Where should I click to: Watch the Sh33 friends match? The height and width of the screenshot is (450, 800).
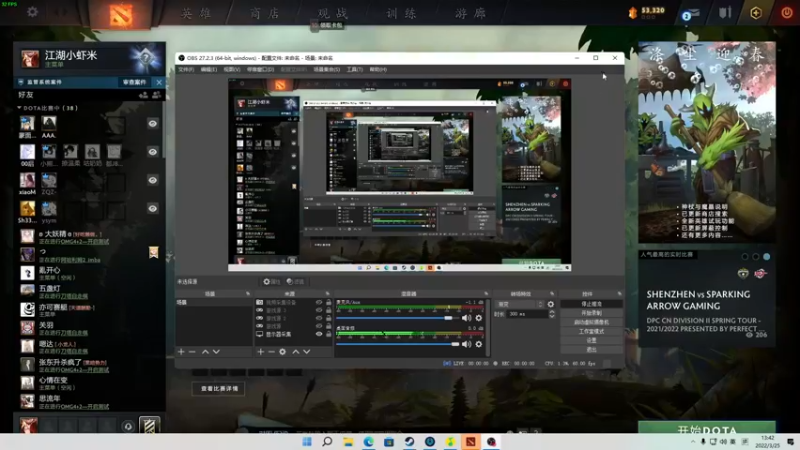(153, 208)
